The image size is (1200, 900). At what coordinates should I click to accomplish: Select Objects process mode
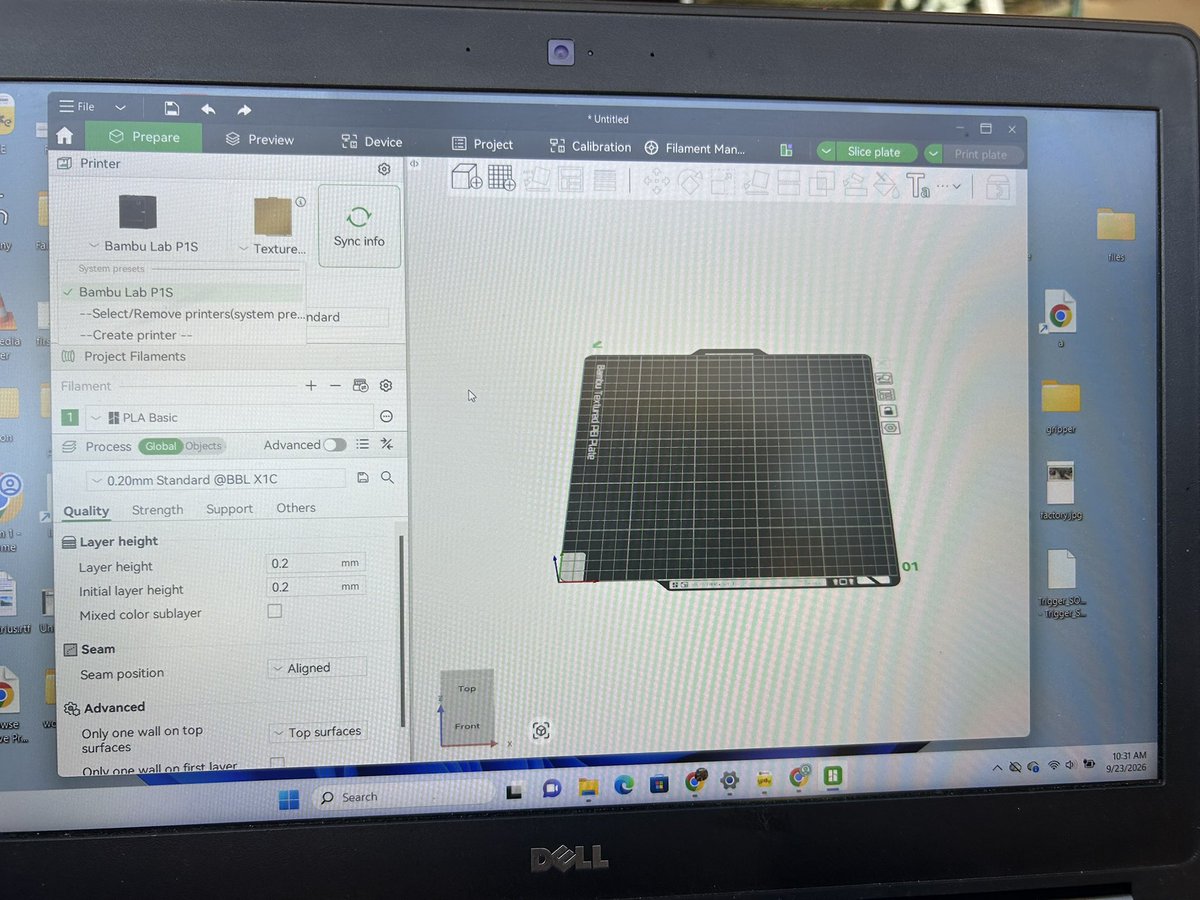203,446
